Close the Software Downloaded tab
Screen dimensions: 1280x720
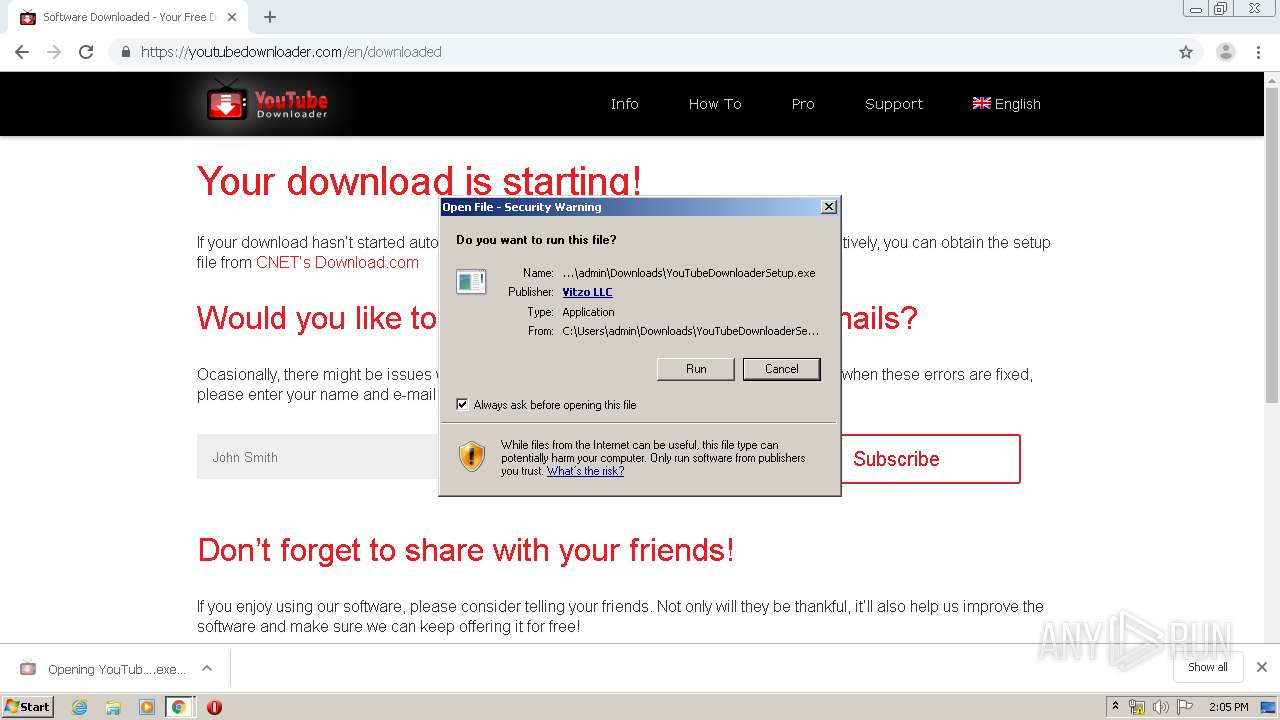[x=232, y=17]
